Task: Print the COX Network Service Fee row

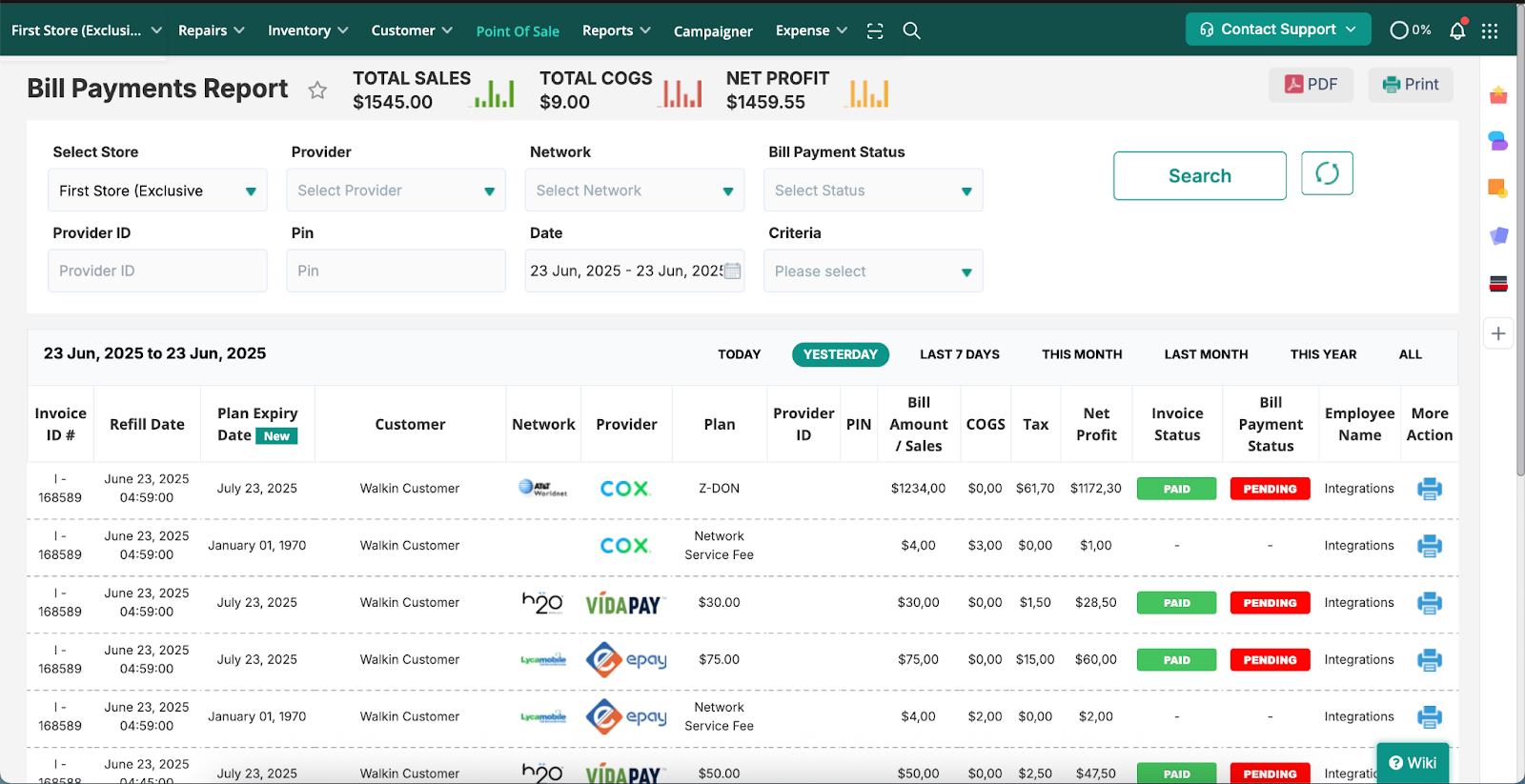Action: click(x=1430, y=546)
